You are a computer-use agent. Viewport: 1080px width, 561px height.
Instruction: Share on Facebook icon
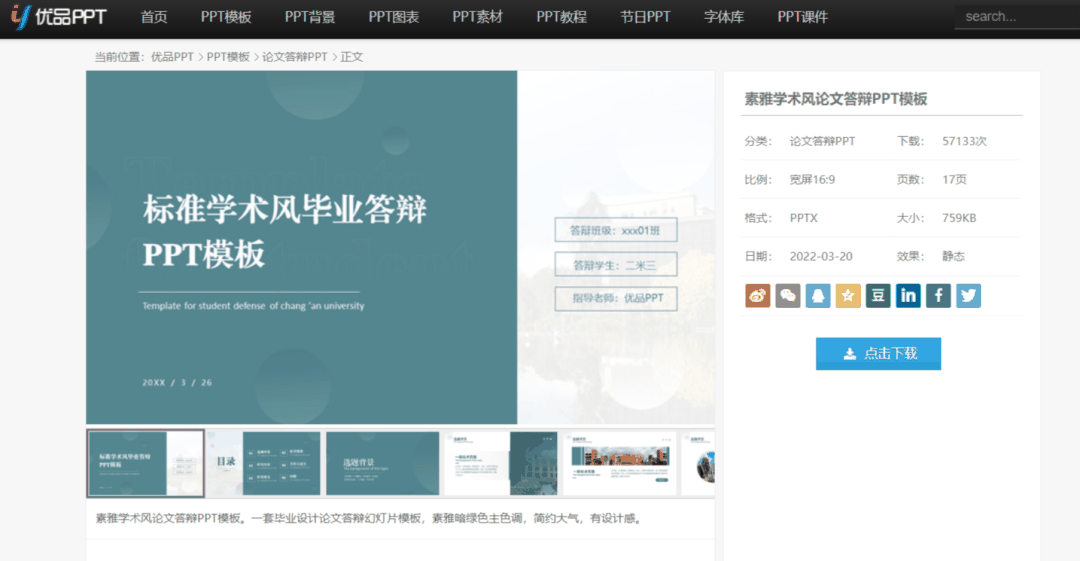938,295
